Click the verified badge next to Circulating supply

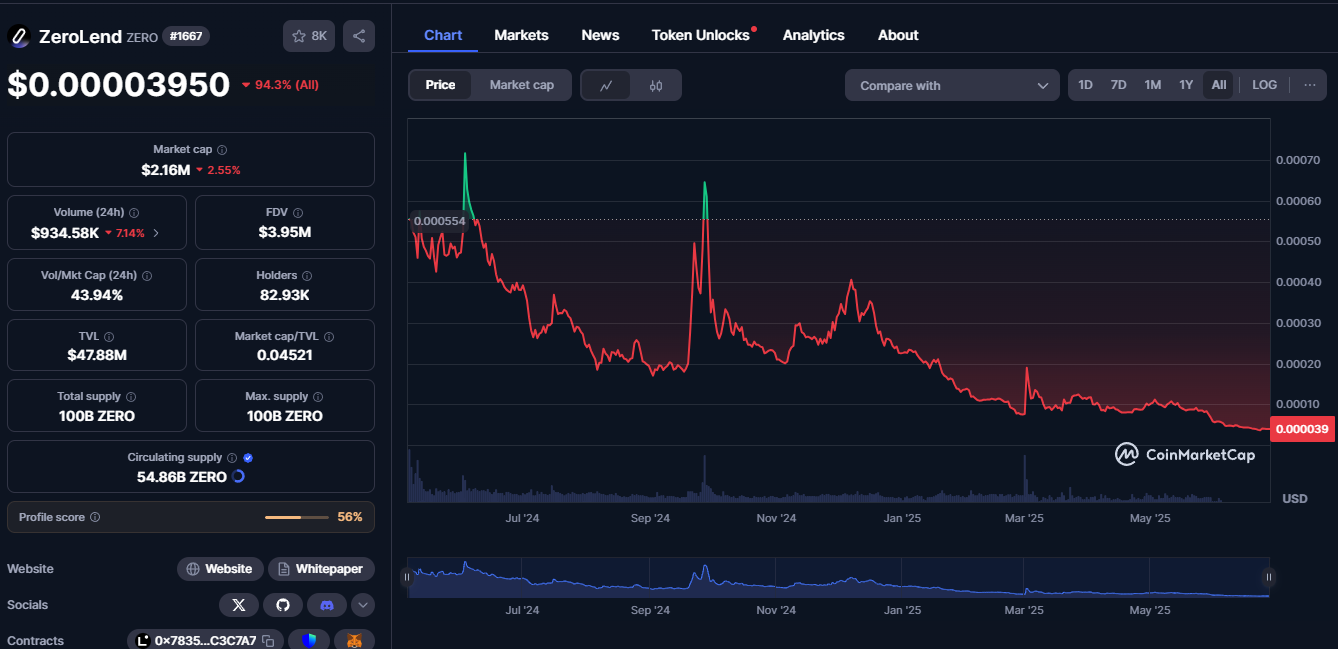[x=248, y=457]
